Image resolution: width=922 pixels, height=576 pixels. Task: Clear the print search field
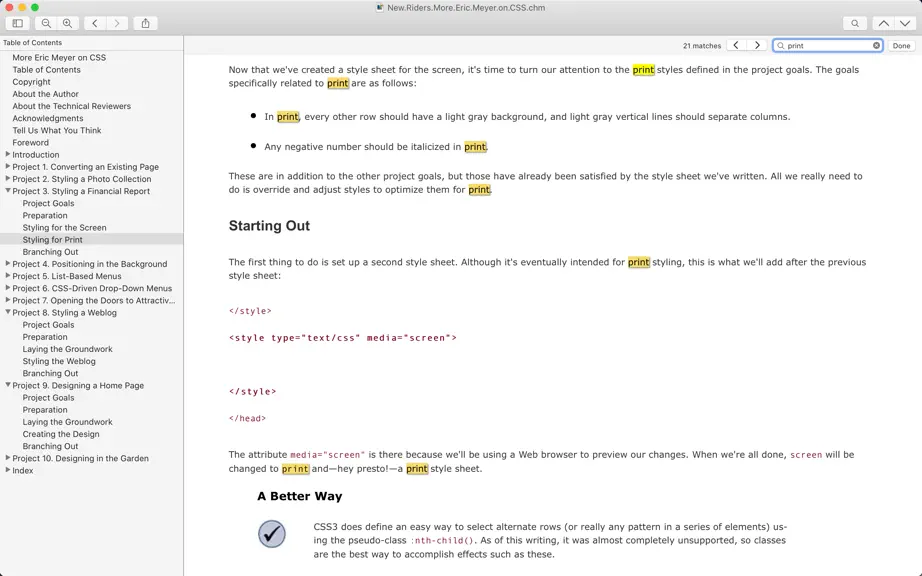pyautogui.click(x=876, y=45)
